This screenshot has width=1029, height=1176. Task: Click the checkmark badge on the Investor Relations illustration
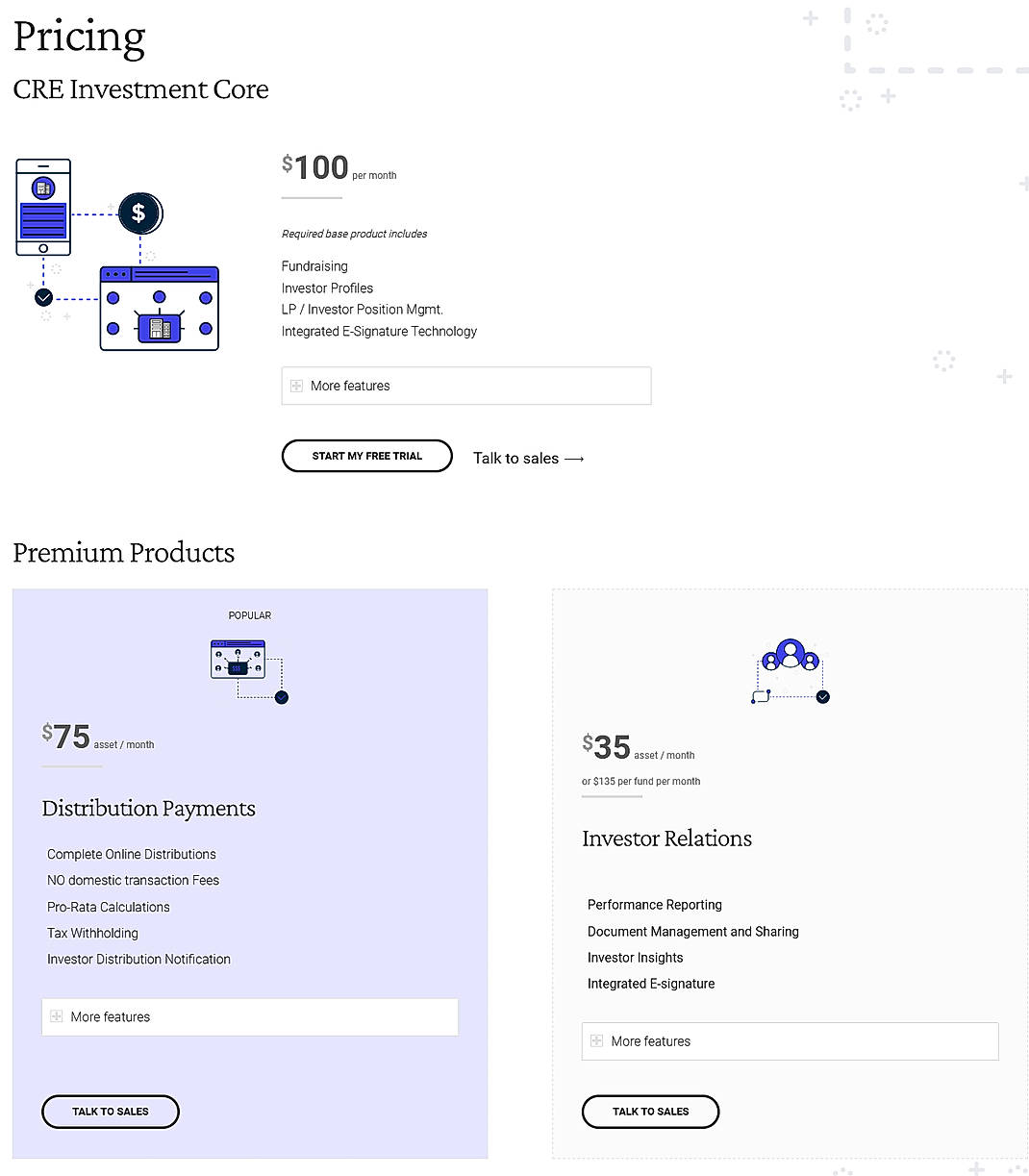click(x=822, y=696)
